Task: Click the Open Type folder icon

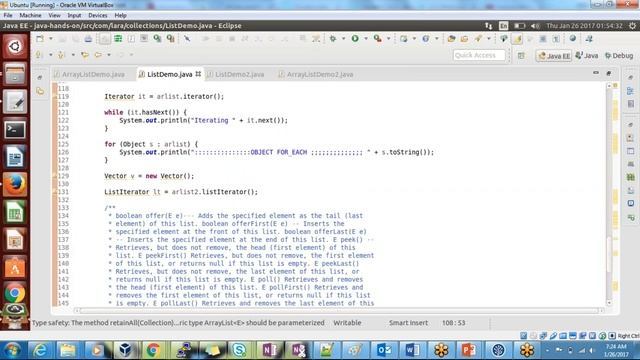Action: click(x=451, y=38)
